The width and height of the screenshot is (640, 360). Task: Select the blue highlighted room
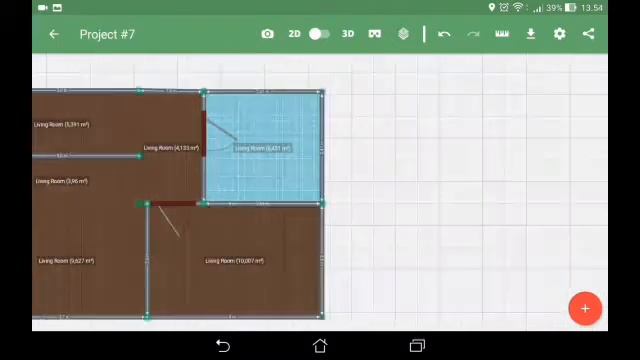tap(263, 148)
